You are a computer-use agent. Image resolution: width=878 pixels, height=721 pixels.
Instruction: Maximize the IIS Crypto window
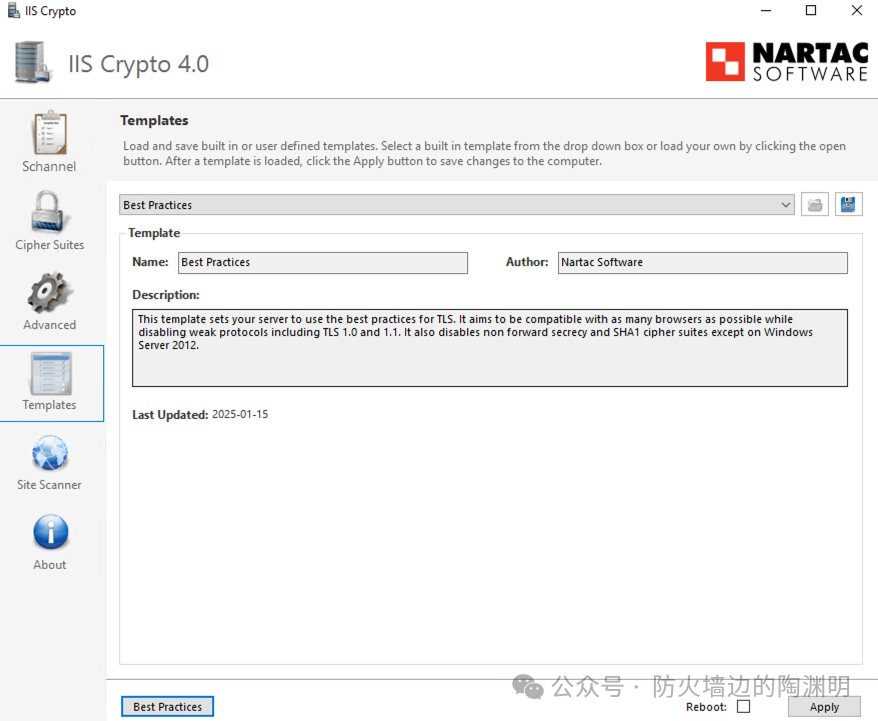click(811, 11)
